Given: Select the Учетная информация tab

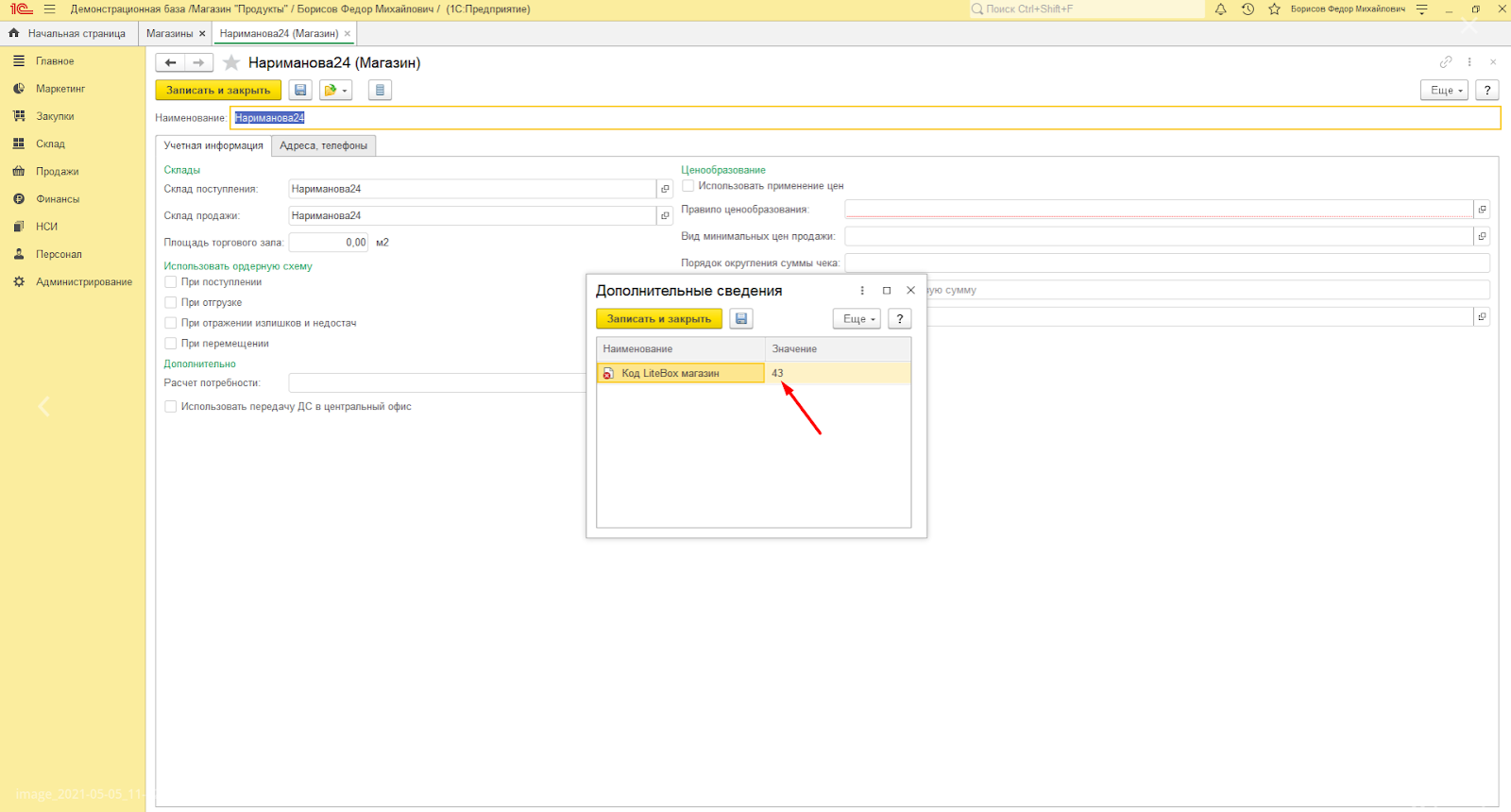Looking at the screenshot, I should tap(213, 146).
